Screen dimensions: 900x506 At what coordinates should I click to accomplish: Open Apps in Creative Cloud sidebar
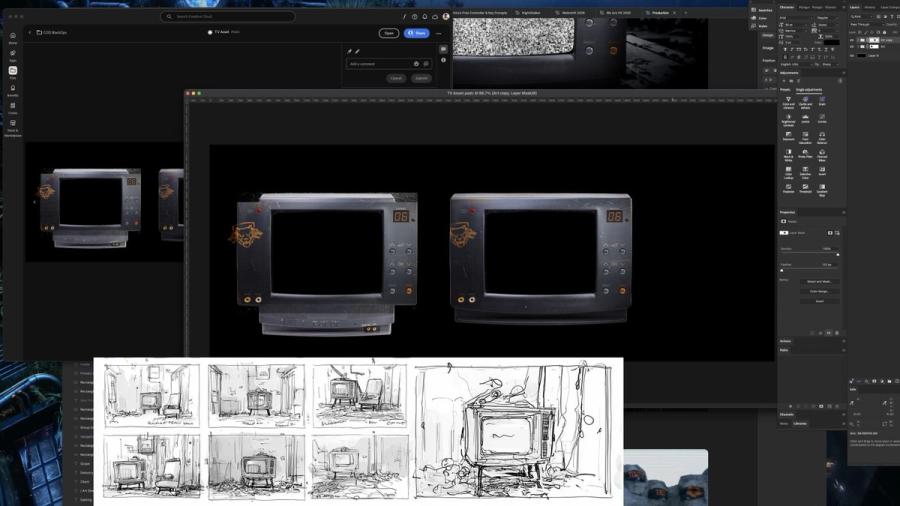13,55
